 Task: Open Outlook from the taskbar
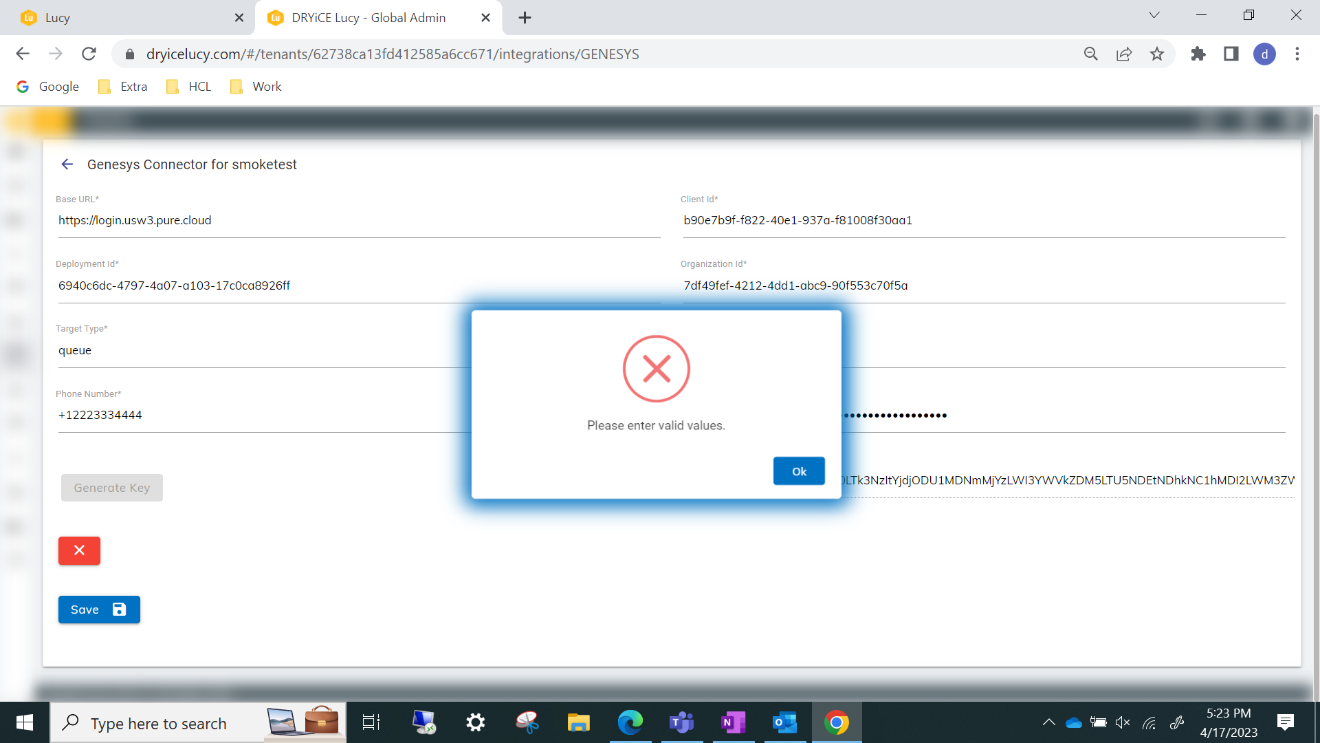tap(784, 722)
